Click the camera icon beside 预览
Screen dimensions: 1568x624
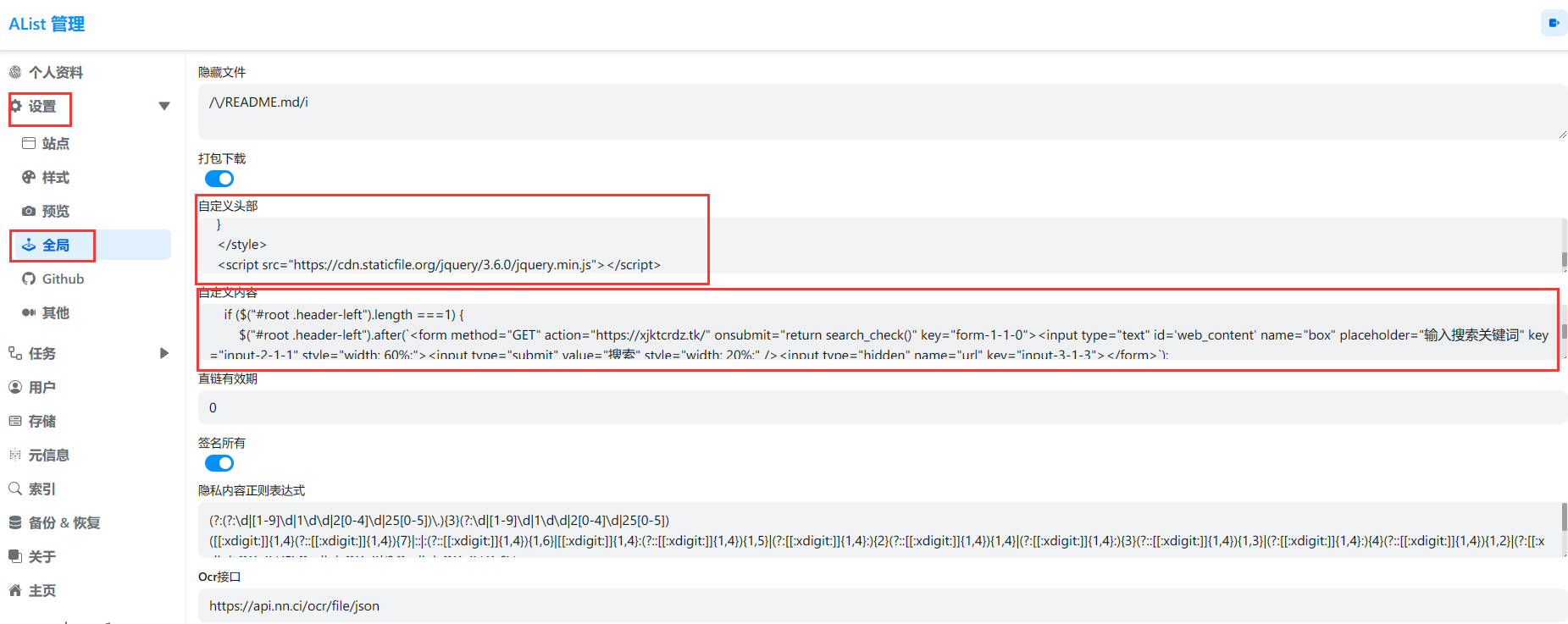point(29,211)
